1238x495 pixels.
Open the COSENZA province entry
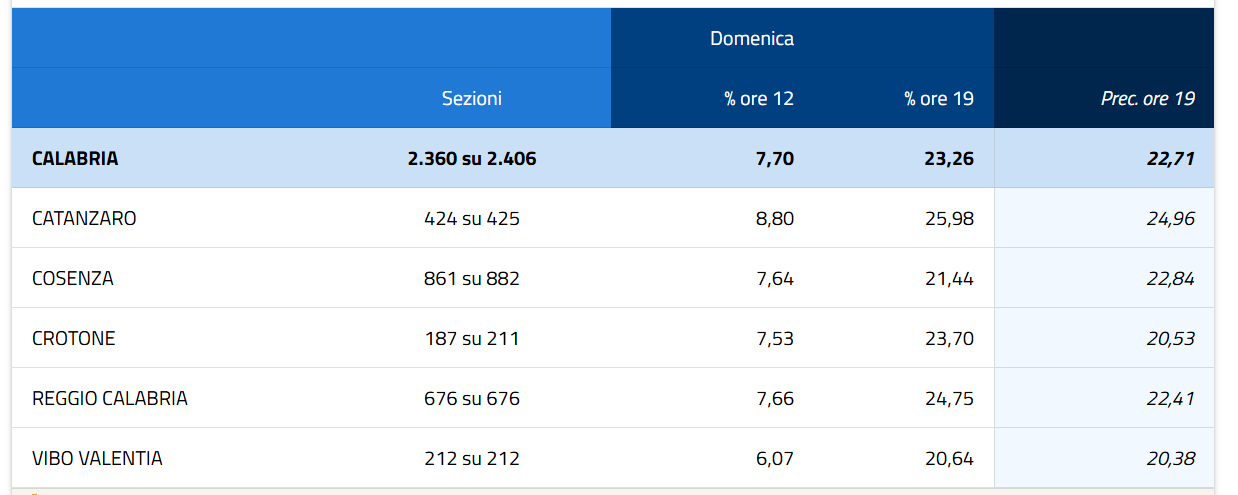coord(73,278)
